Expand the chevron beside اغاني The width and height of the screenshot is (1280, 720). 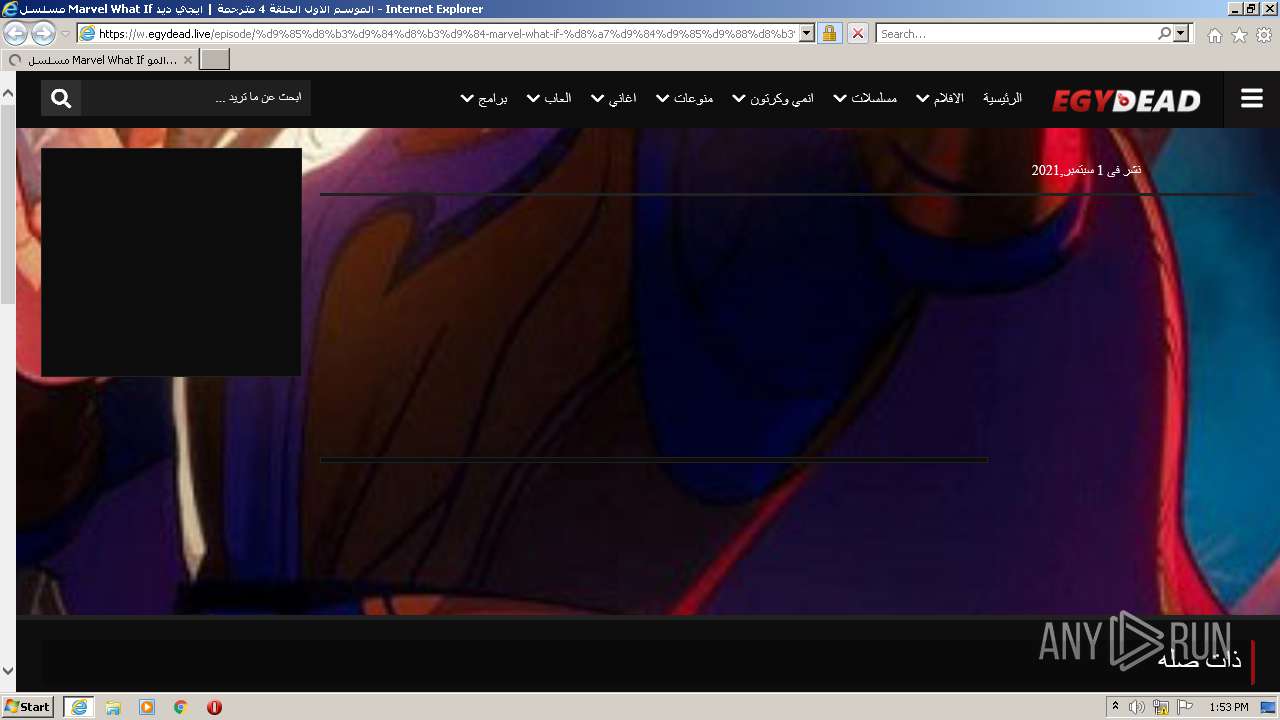(598, 99)
